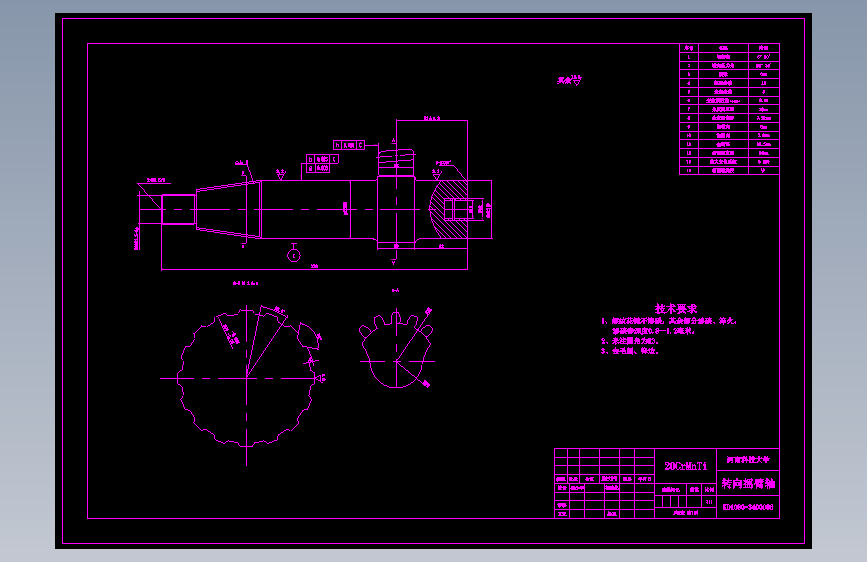Select the header row of the gear parameter table
This screenshot has width=867, height=562.
[x=729, y=48]
